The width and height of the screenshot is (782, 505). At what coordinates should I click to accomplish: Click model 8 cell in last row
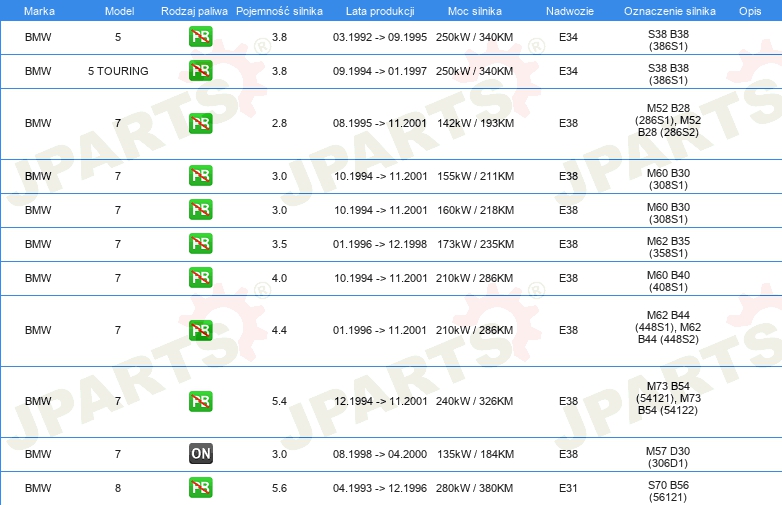point(118,488)
